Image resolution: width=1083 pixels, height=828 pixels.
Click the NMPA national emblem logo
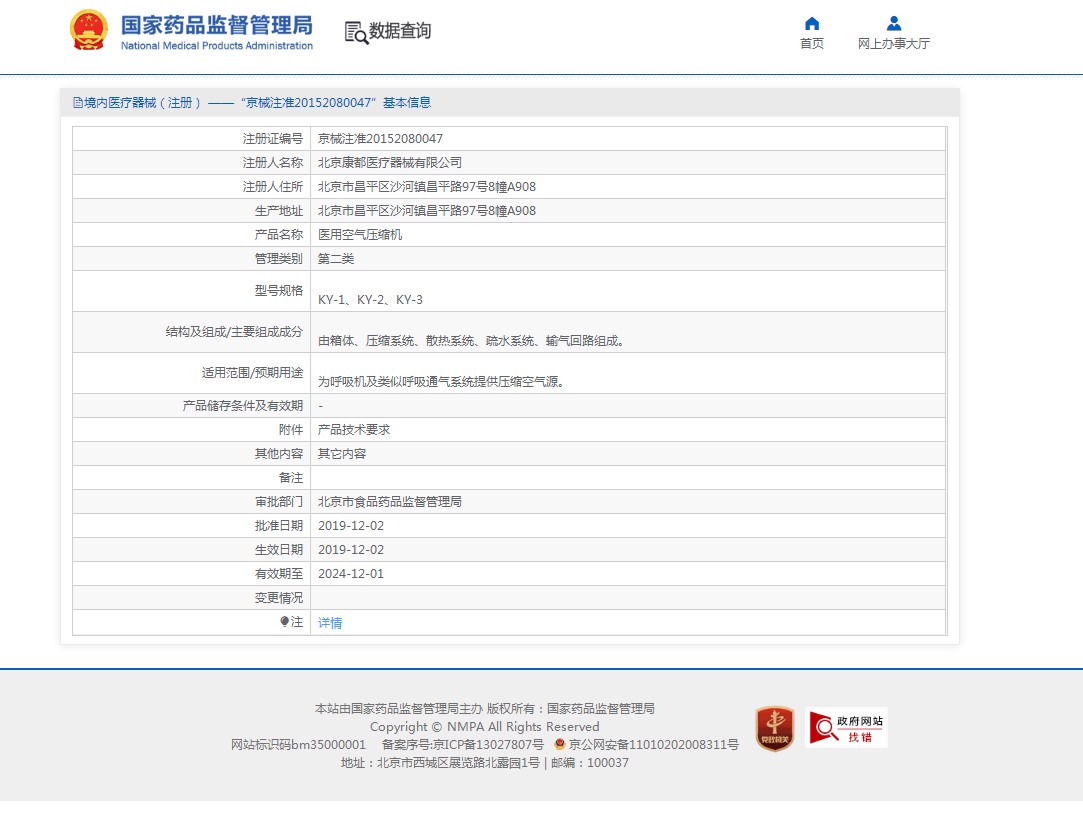[88, 30]
